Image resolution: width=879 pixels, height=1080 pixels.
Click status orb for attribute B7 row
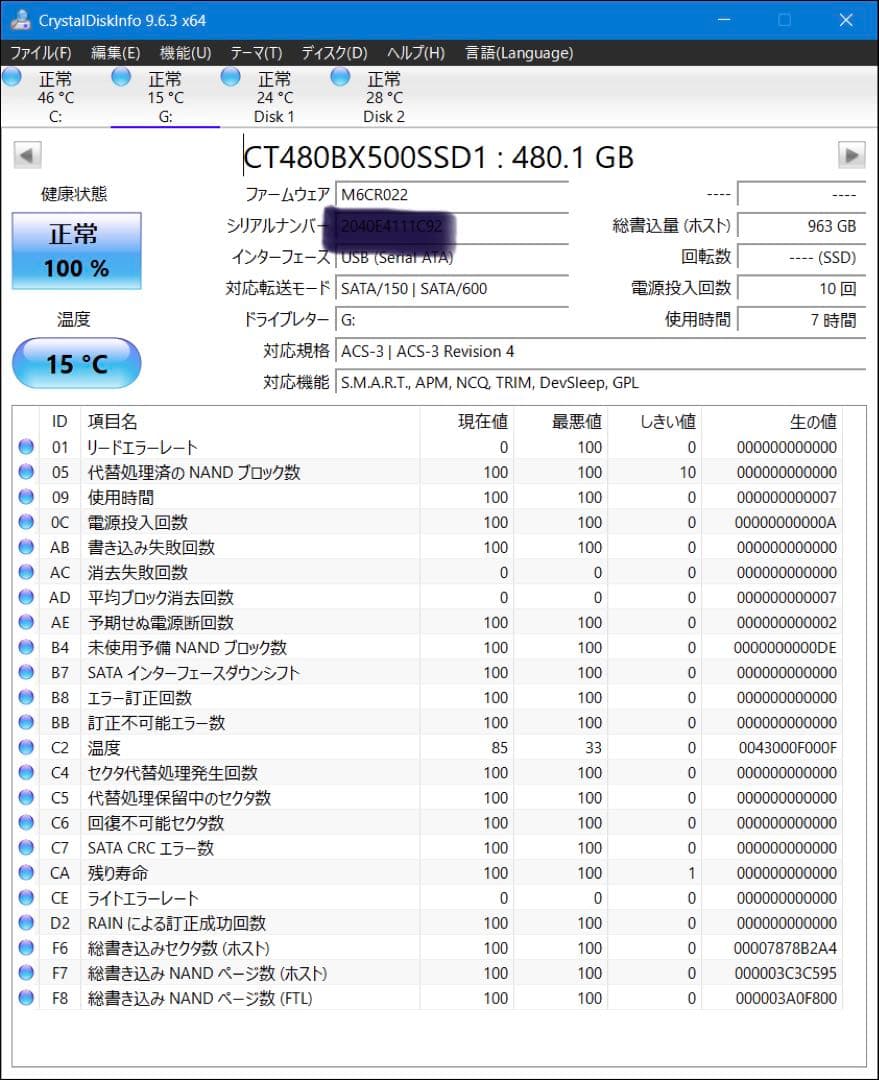26,672
